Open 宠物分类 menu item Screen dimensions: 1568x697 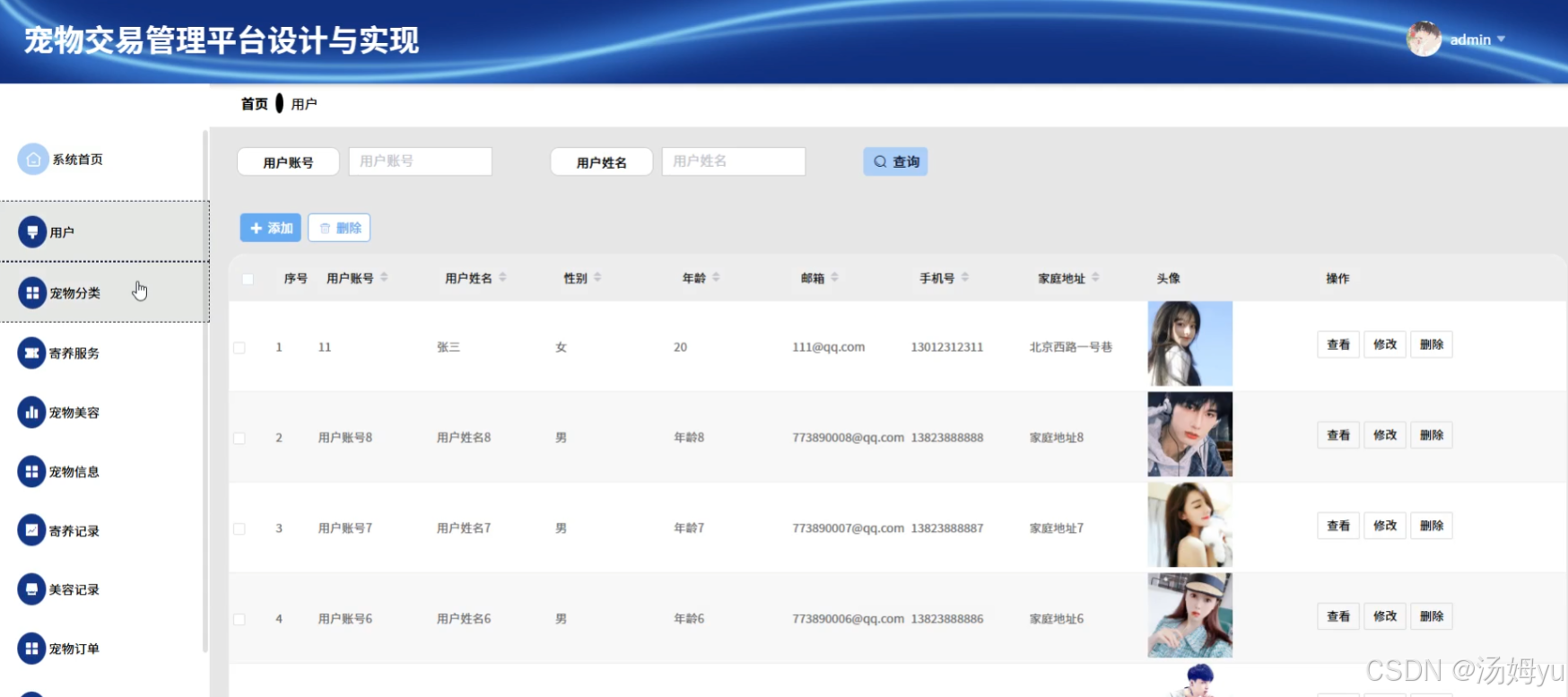(x=104, y=292)
